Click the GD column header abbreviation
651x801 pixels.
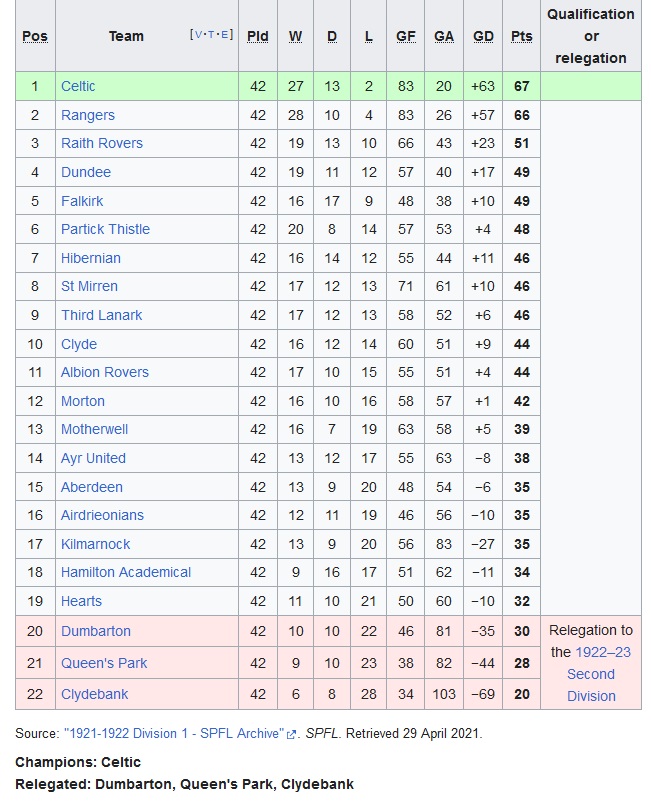click(483, 36)
